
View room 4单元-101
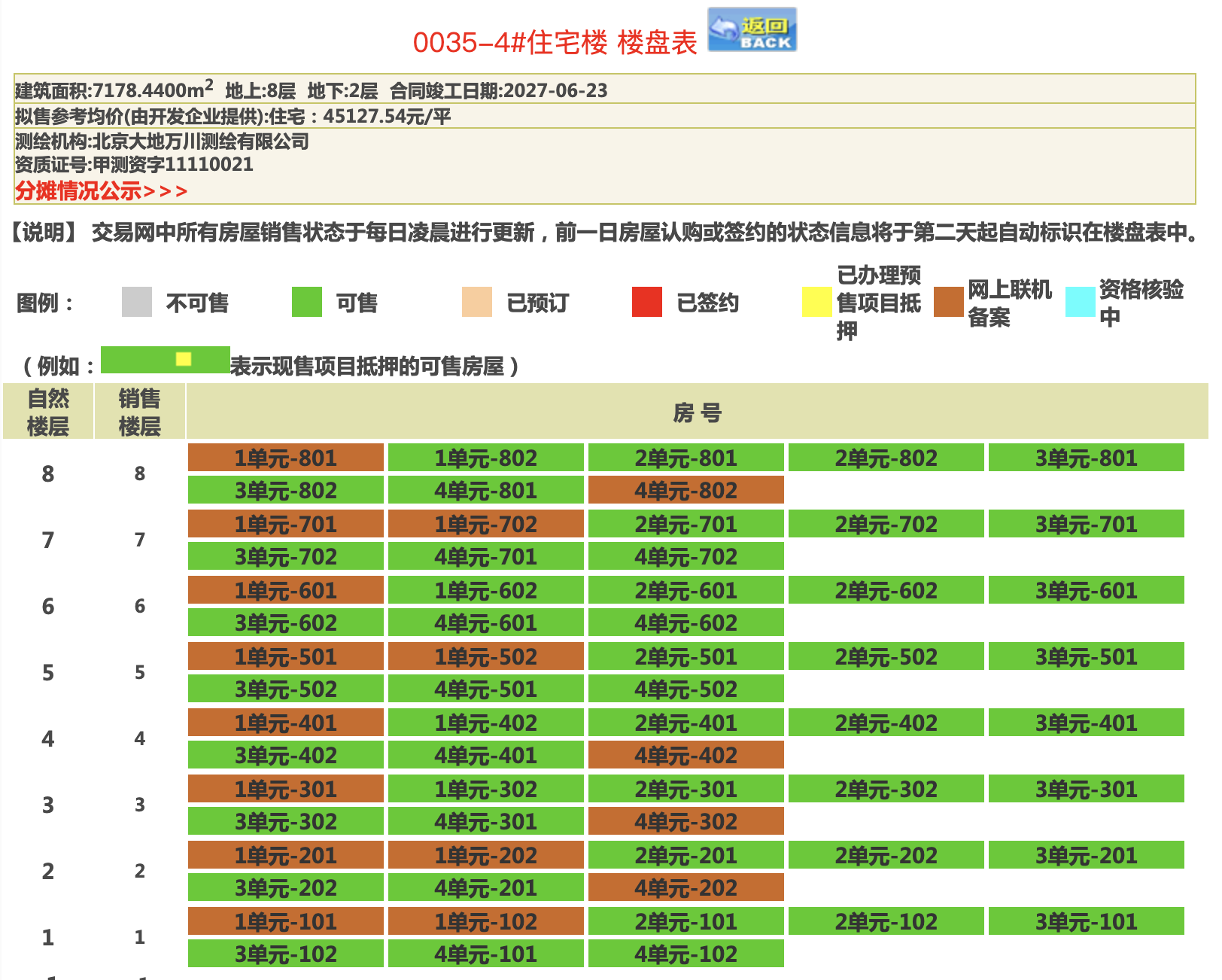coord(485,954)
